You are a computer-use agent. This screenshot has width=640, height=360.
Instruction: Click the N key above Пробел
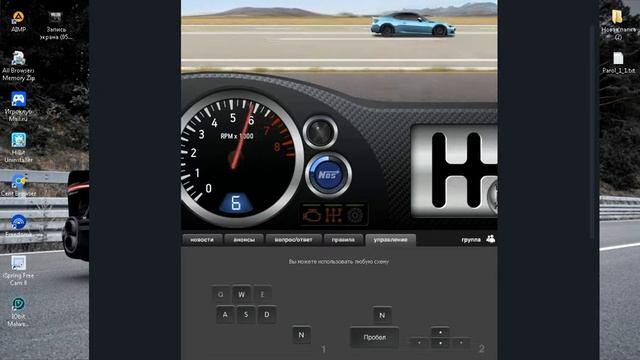pos(382,315)
